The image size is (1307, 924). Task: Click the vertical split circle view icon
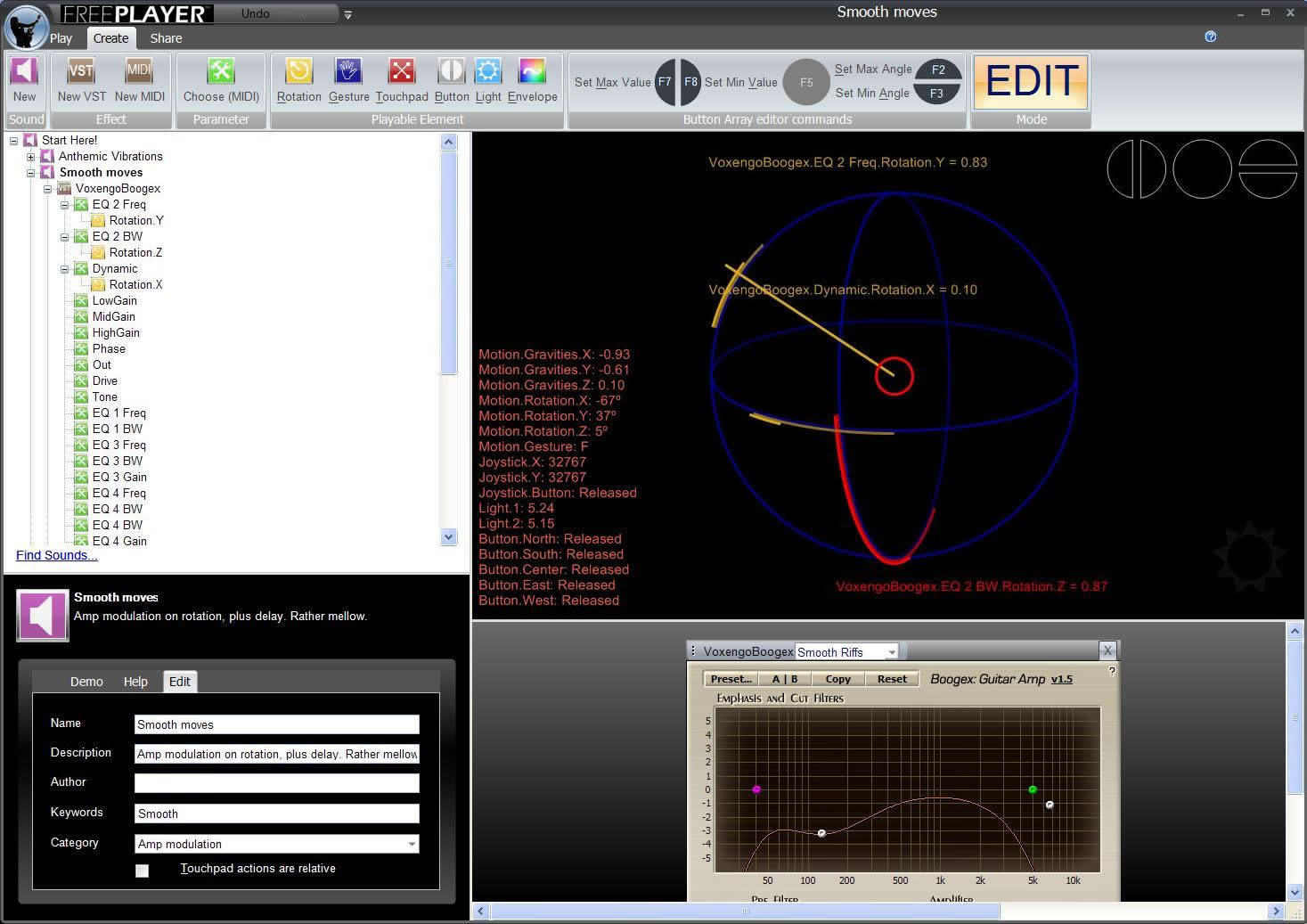tap(1136, 168)
